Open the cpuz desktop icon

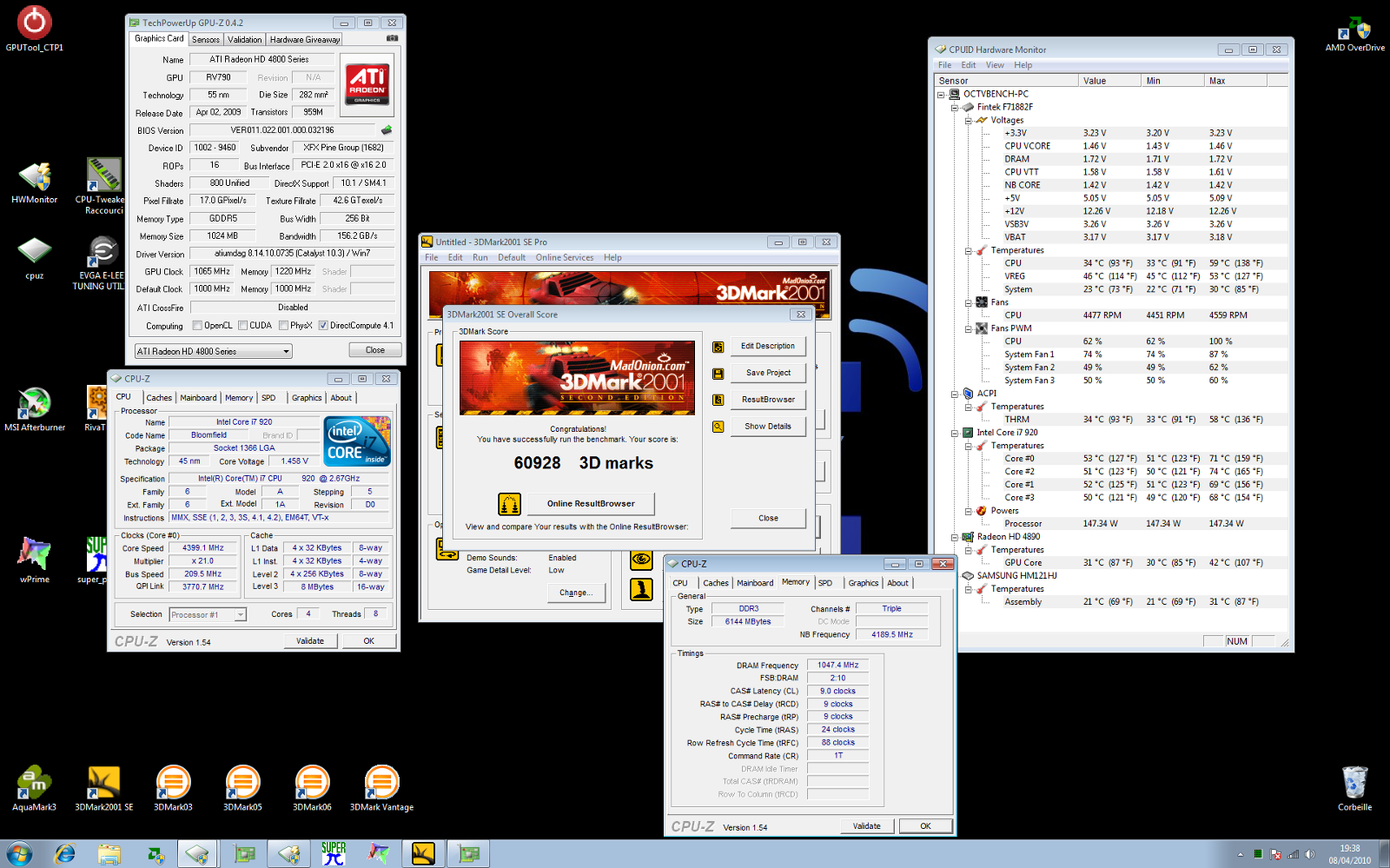click(35, 258)
